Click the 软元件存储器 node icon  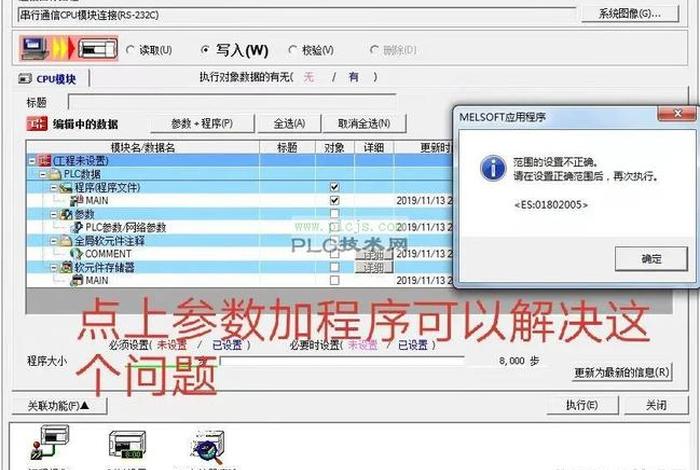[x=66, y=267]
